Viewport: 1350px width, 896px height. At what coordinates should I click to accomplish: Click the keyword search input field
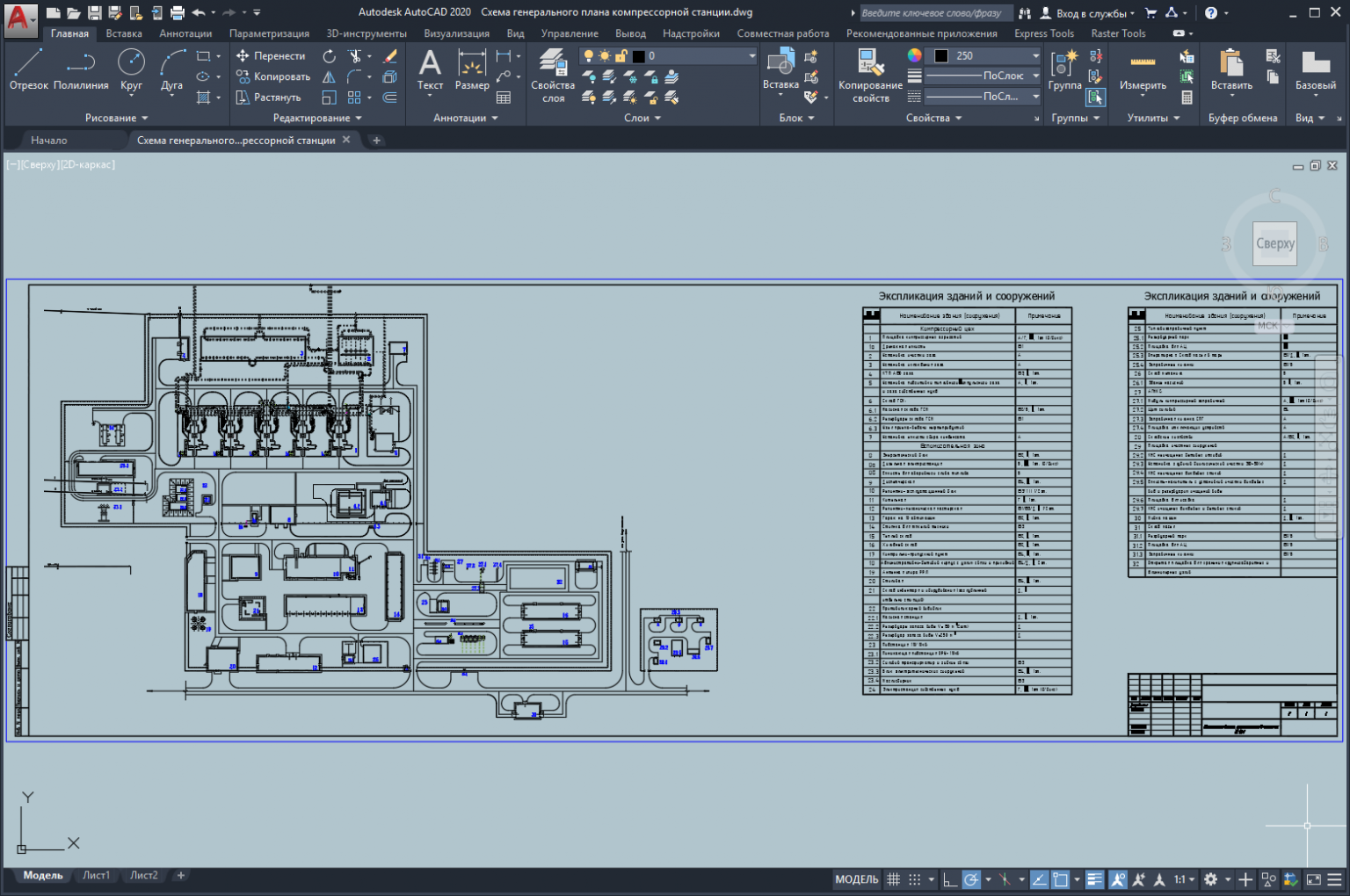coord(935,13)
